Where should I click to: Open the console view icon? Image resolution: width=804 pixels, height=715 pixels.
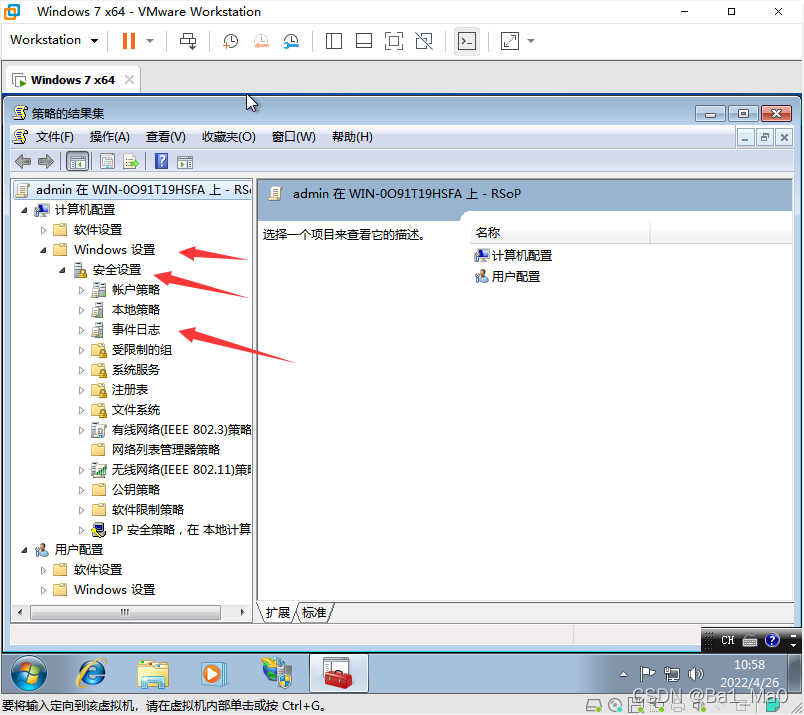[x=467, y=41]
